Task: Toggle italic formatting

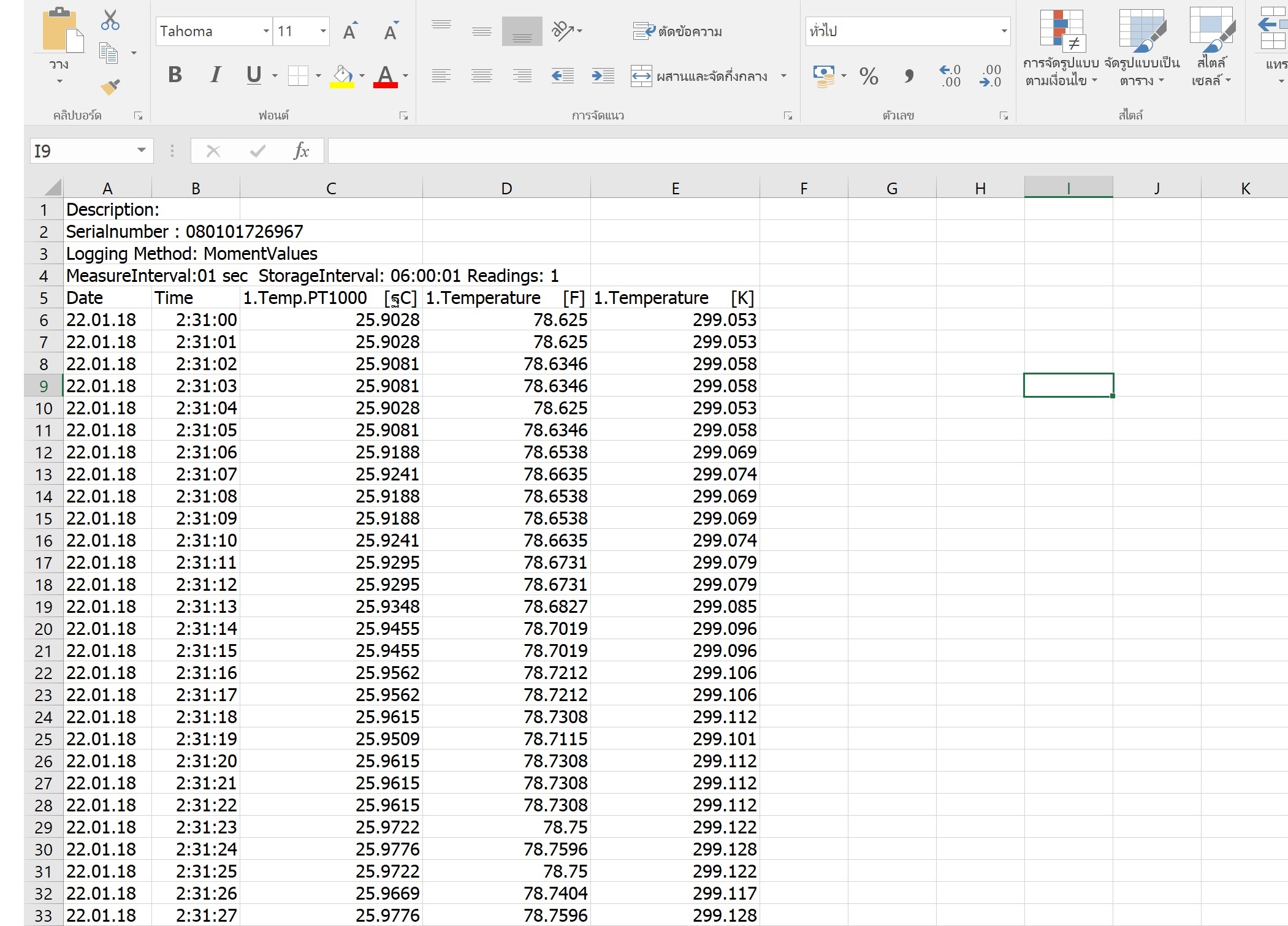Action: pyautogui.click(x=215, y=75)
